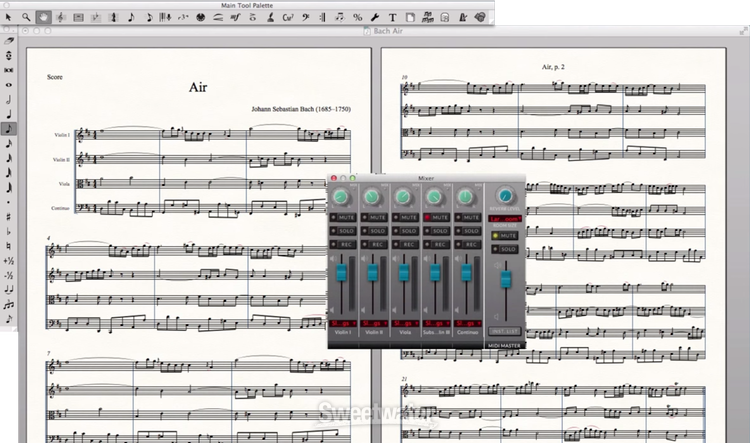Select the Eraser in Simple Entry palette
Image resolution: width=750 pixels, height=443 pixels.
9,41
